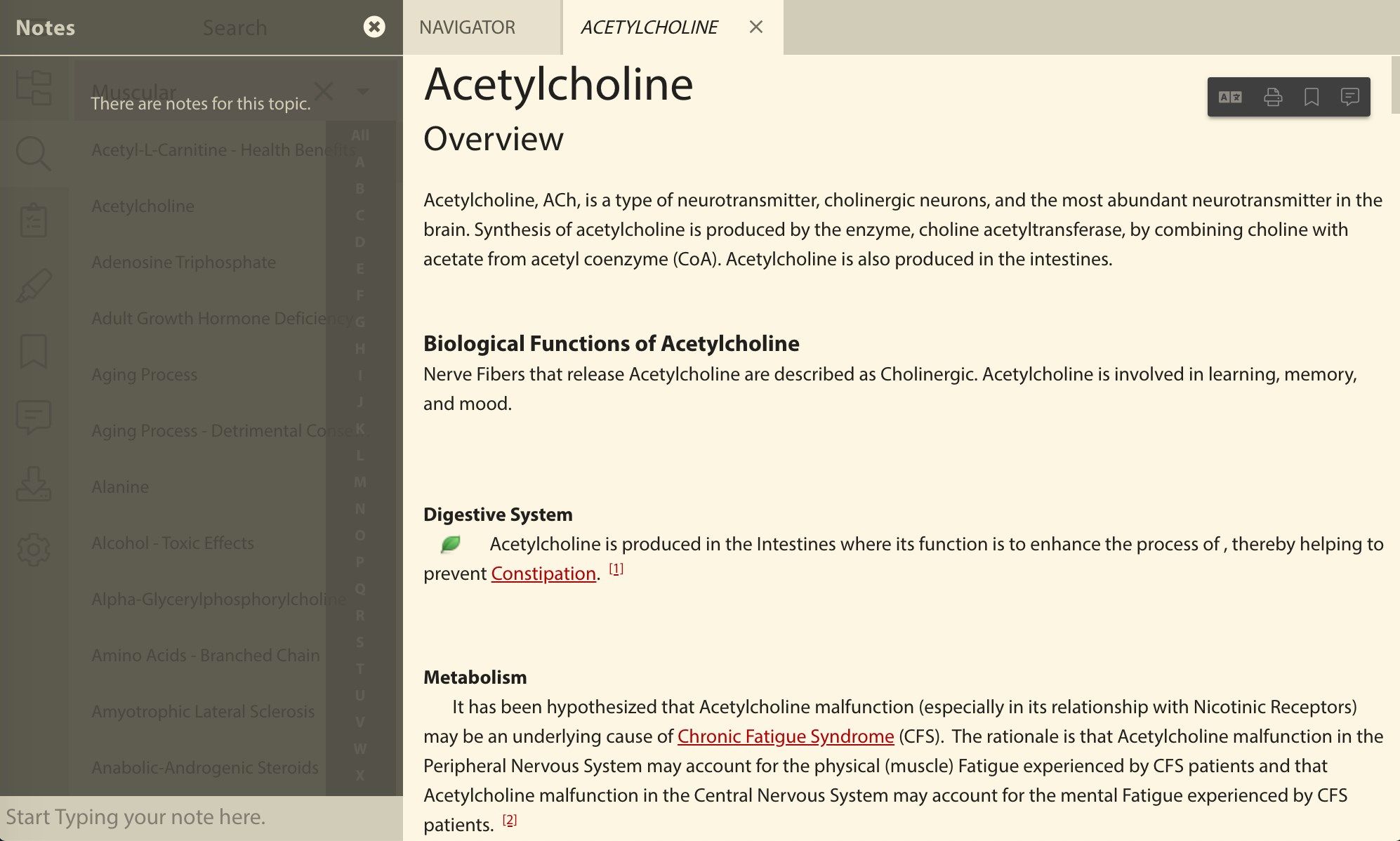The image size is (1400, 841).
Task: Bookmark this article from the toolbar
Action: [1311, 97]
